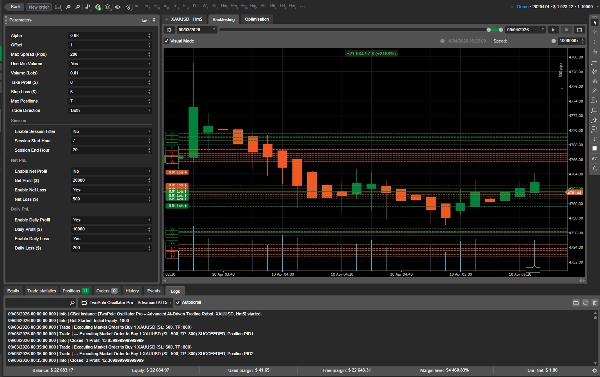600x377 pixels.
Task: Click the first log panel icon on the right
Action: point(576,303)
